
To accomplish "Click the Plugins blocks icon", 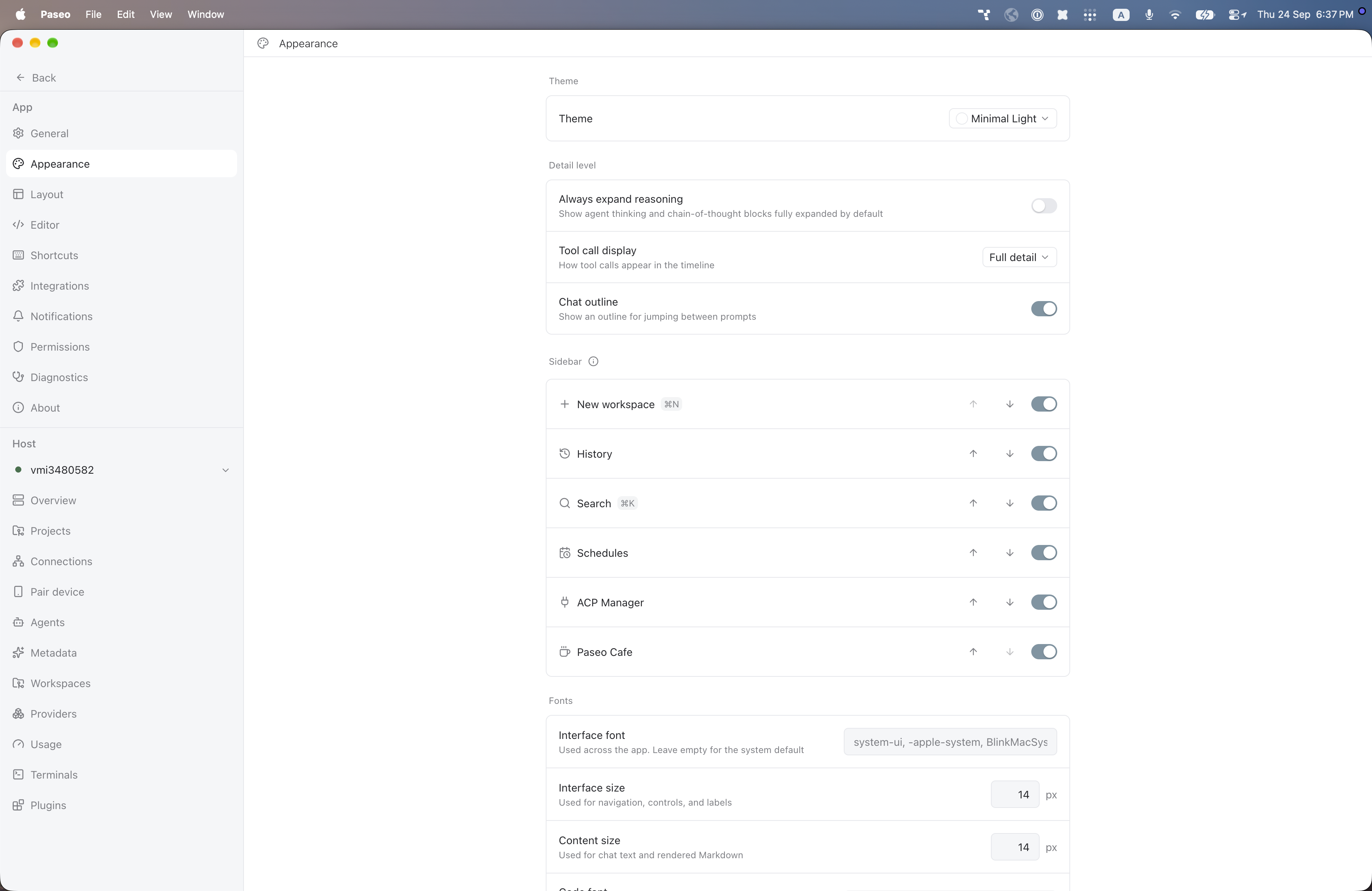I will click(18, 806).
